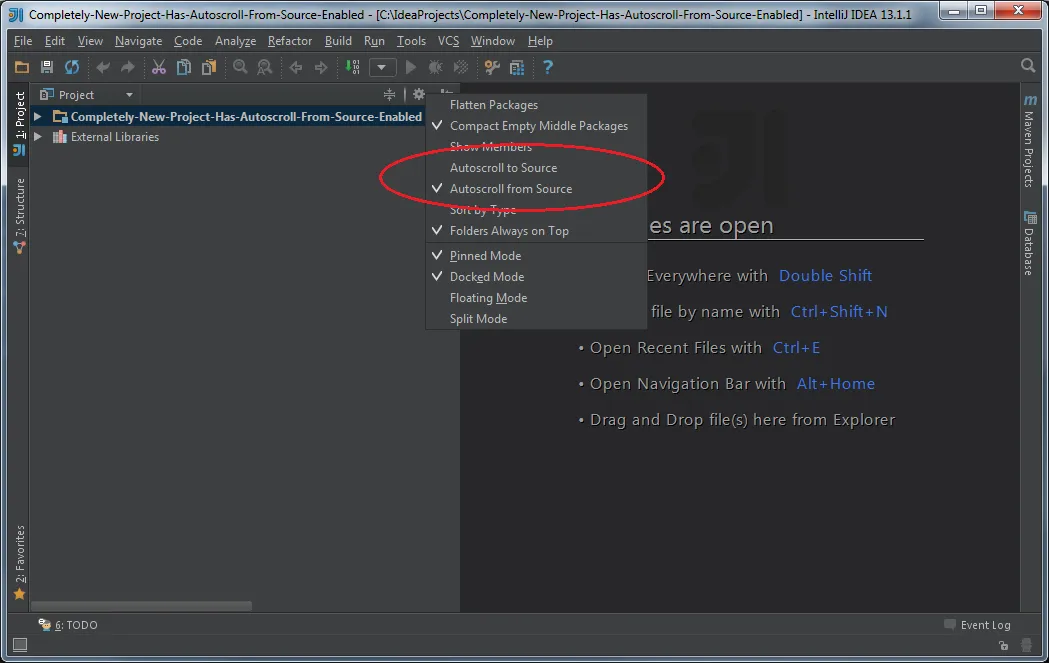Enable Flatten Packages option
This screenshot has width=1049, height=663.
pos(536,105)
